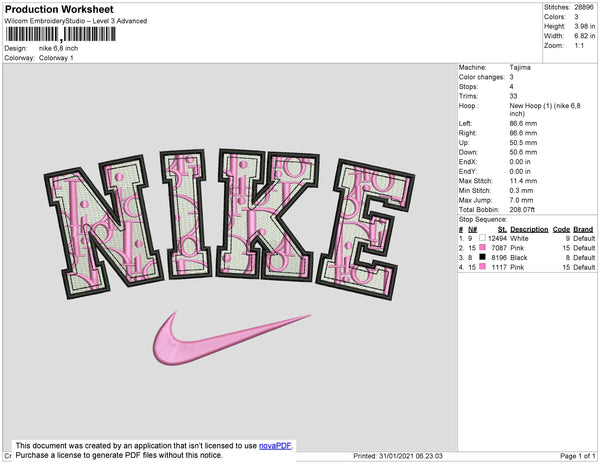
Task: Click the N# column header
Action: 473,229
